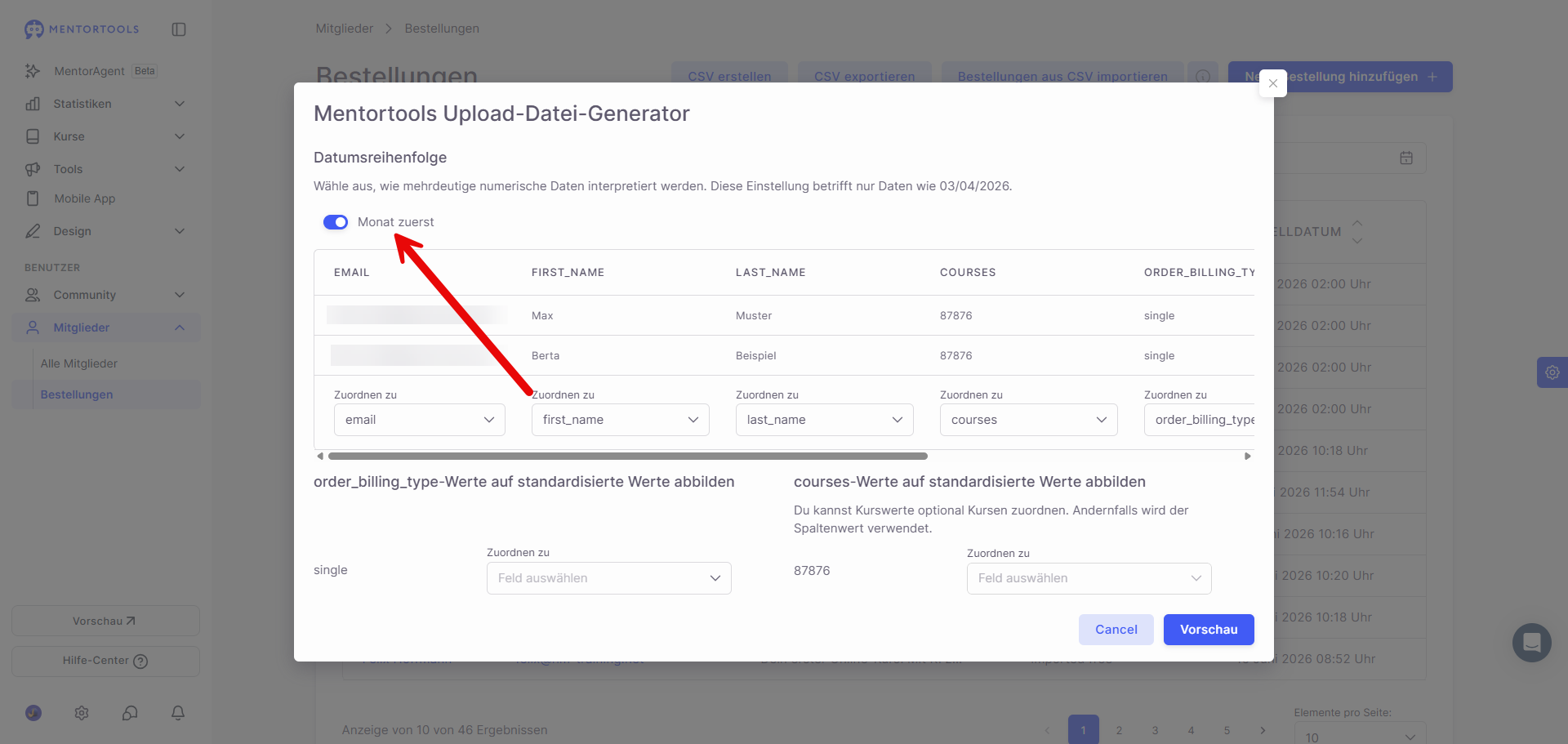1568x744 pixels.
Task: Click the Statistiken chart icon
Action: [x=33, y=104]
